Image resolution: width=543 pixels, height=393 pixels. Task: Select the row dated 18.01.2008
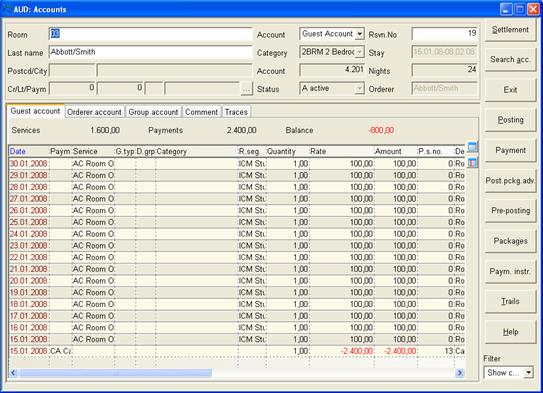(x=237, y=304)
